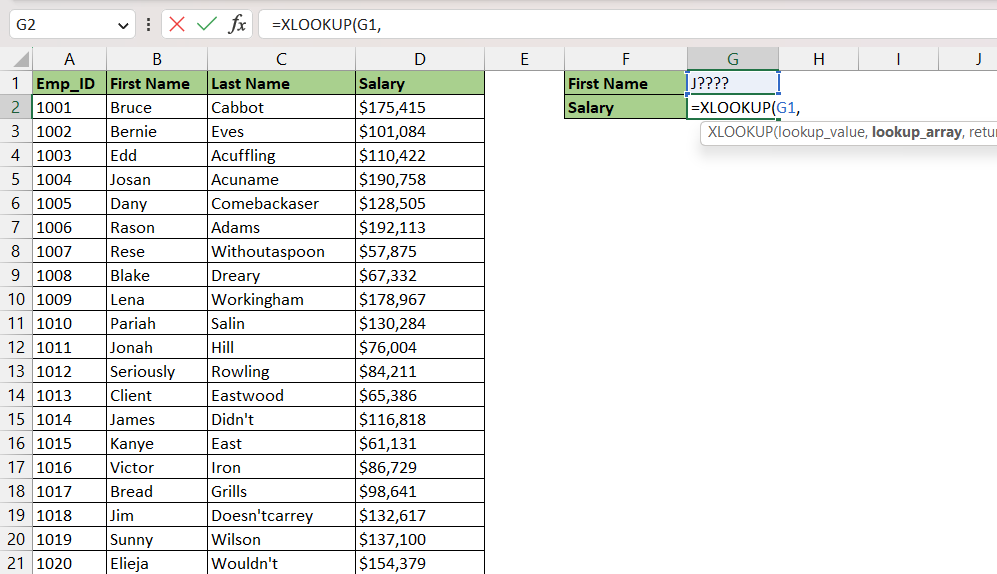Cancel formula entry with red X icon
This screenshot has width=997, height=574.
tap(177, 25)
